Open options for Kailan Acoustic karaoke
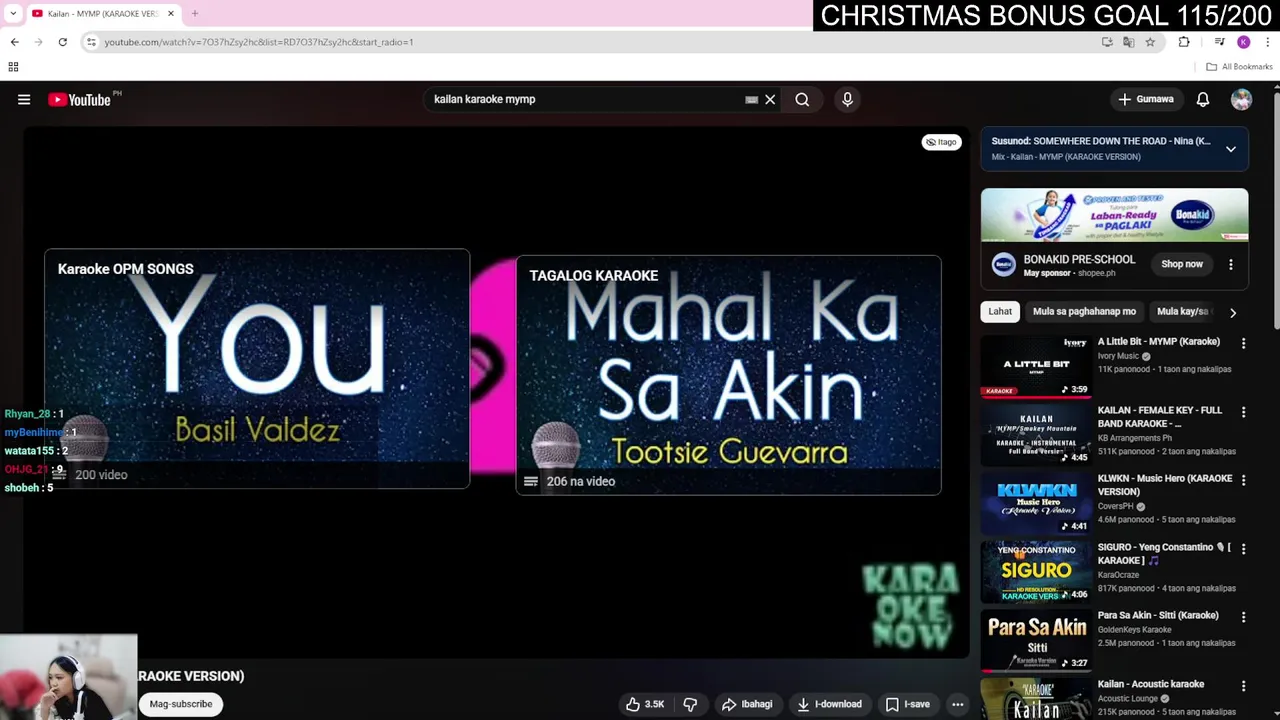The height and width of the screenshot is (720, 1280). [1243, 686]
